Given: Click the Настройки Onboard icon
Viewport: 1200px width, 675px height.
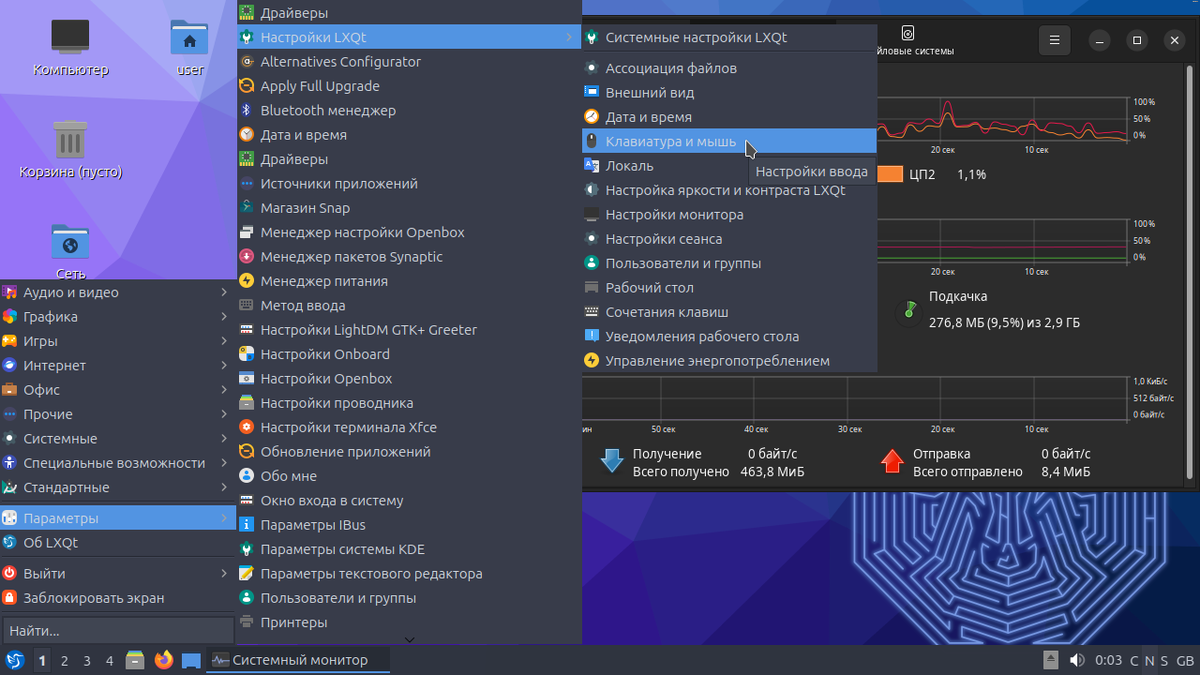Looking at the screenshot, I should click(x=247, y=354).
